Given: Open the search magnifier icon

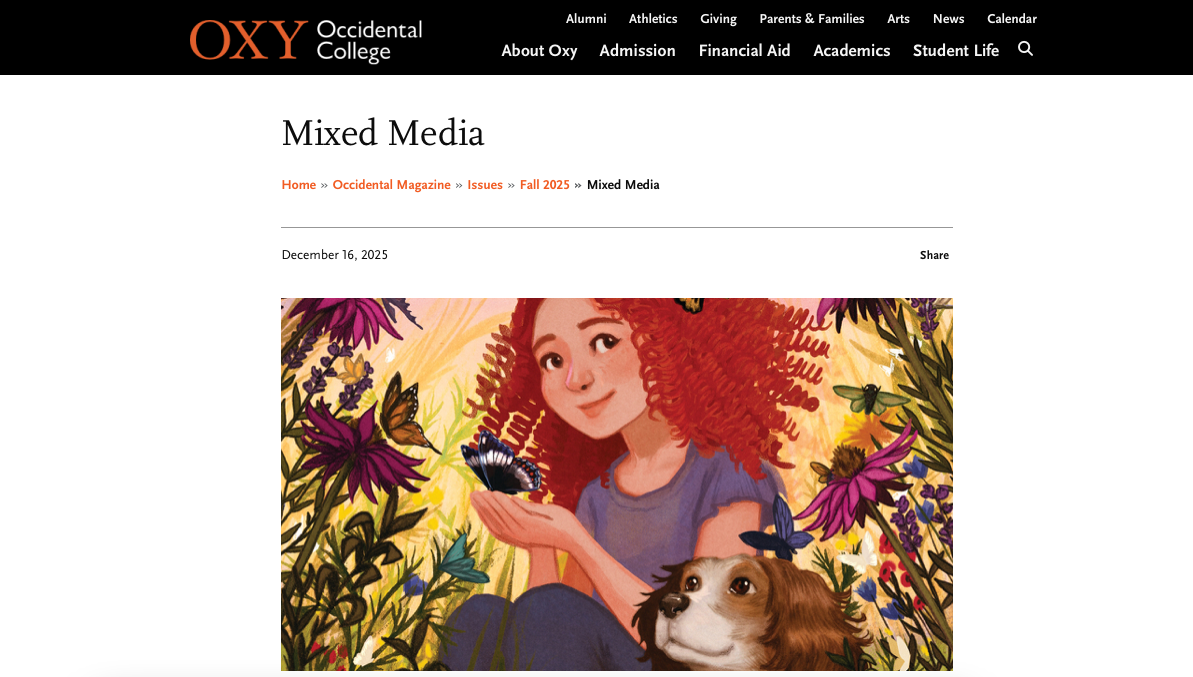Looking at the screenshot, I should pyautogui.click(x=1026, y=49).
